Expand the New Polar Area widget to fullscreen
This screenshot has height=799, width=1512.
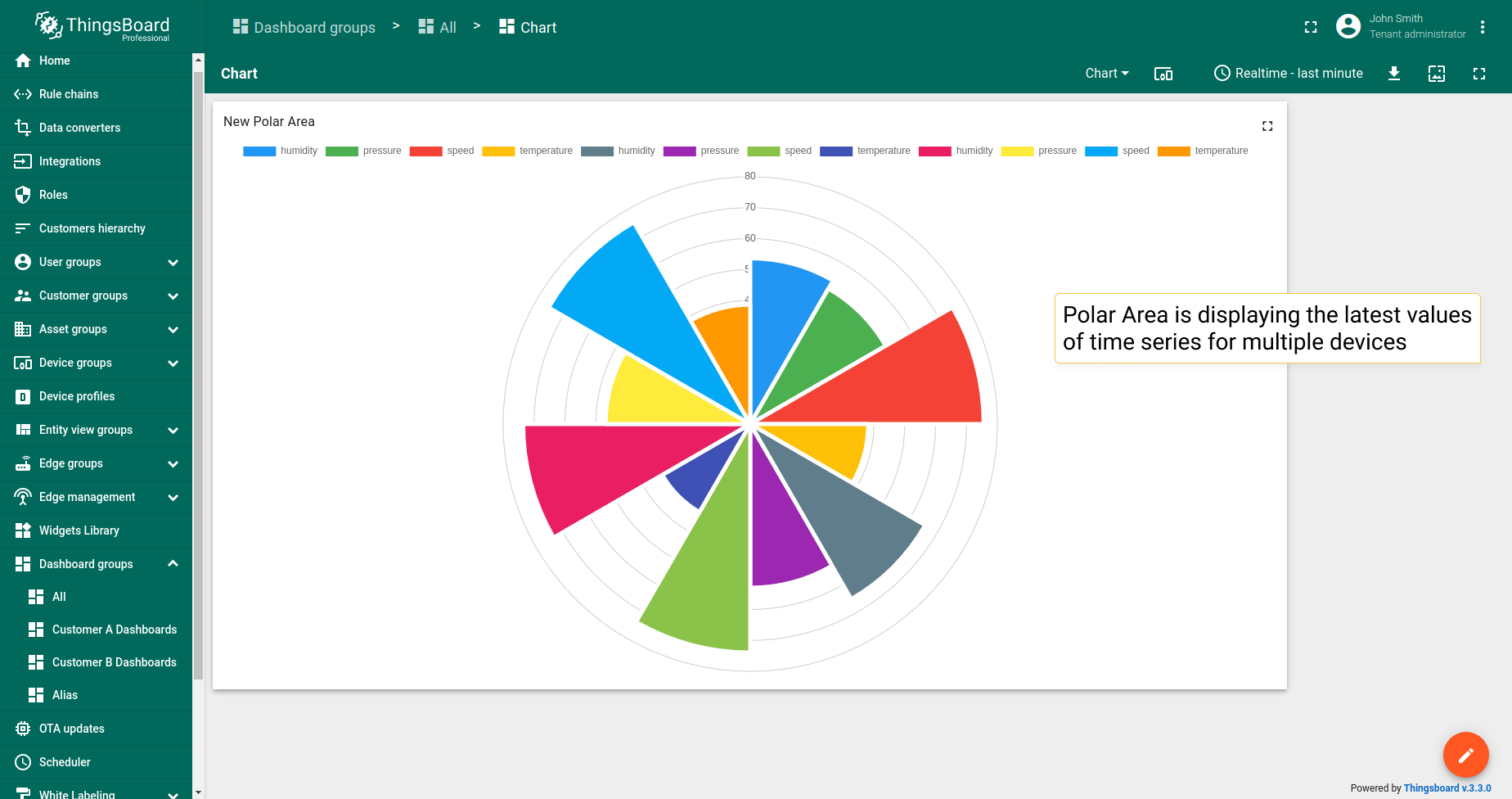coord(1267,126)
